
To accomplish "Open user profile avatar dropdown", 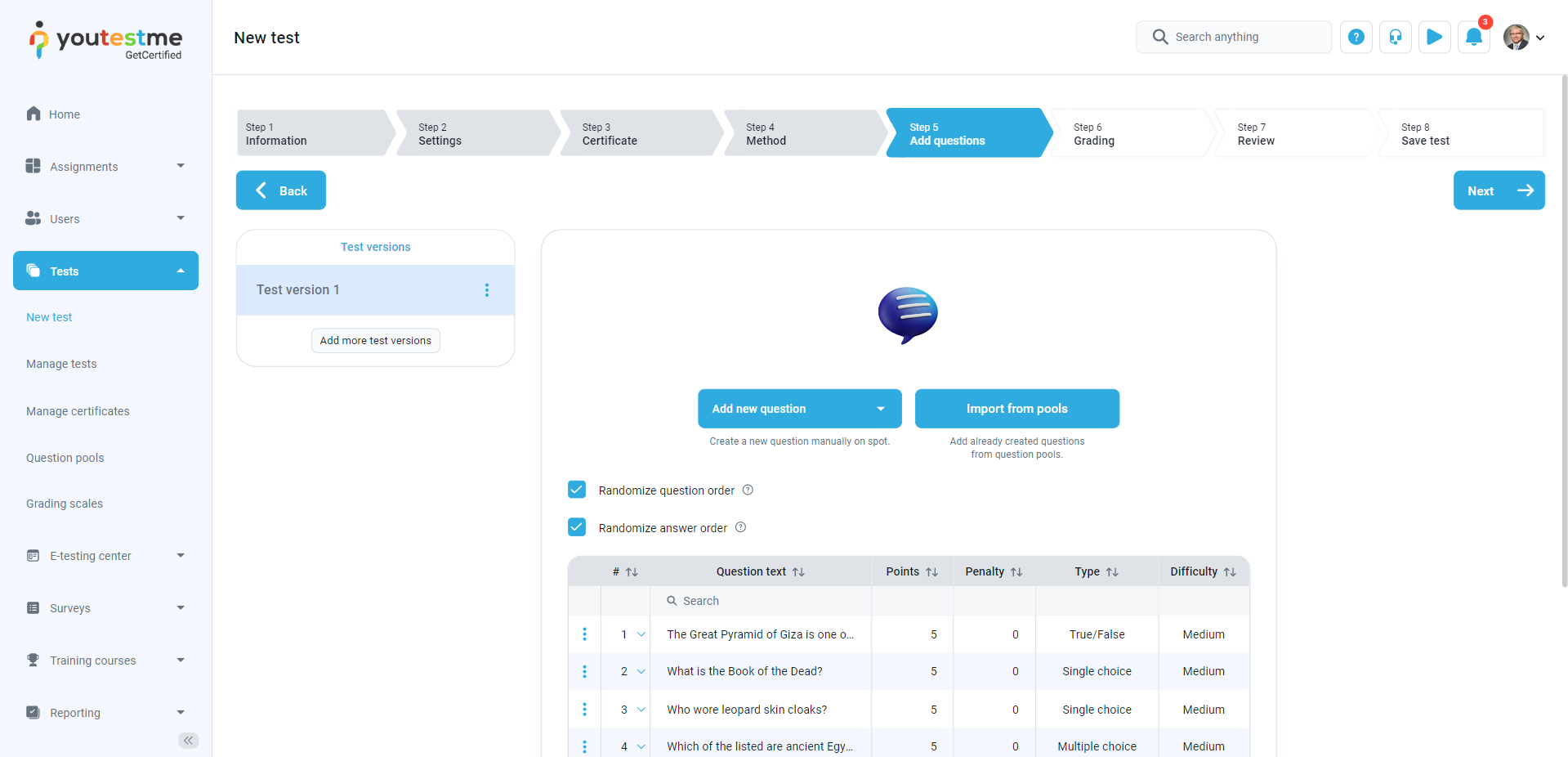I will click(x=1524, y=37).
